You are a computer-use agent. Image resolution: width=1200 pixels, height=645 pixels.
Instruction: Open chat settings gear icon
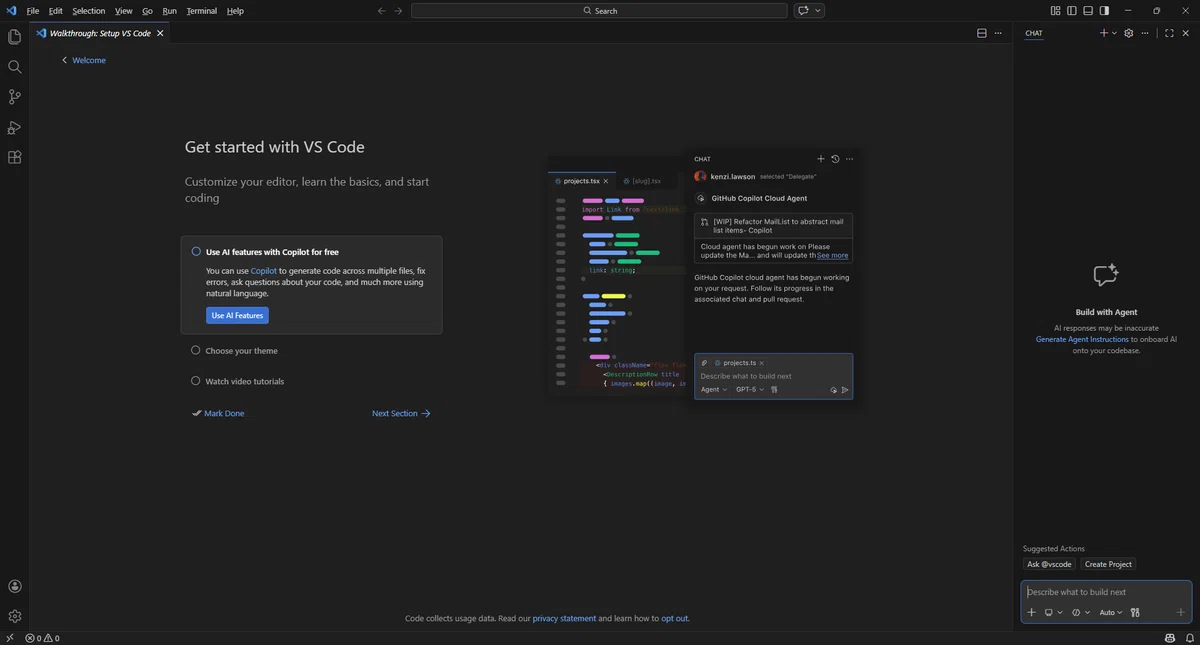pos(1129,33)
